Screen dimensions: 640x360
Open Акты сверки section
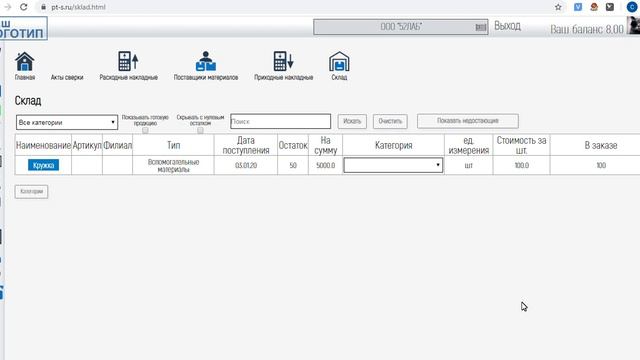(x=67, y=77)
